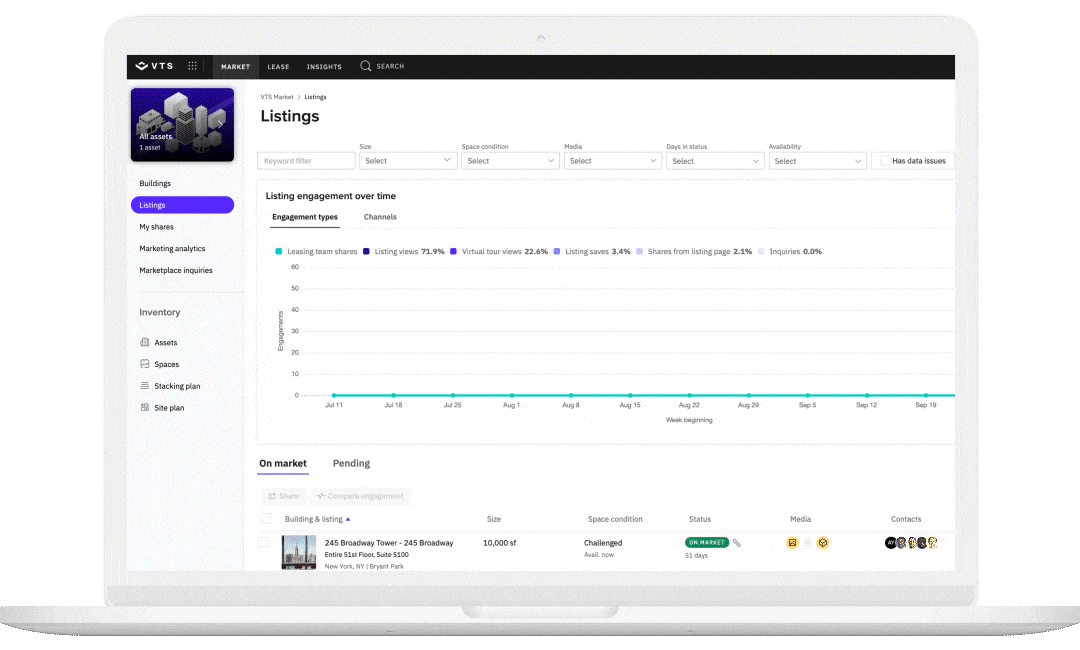Click the last contact avatar in row
1080x650 pixels.
pos(933,543)
